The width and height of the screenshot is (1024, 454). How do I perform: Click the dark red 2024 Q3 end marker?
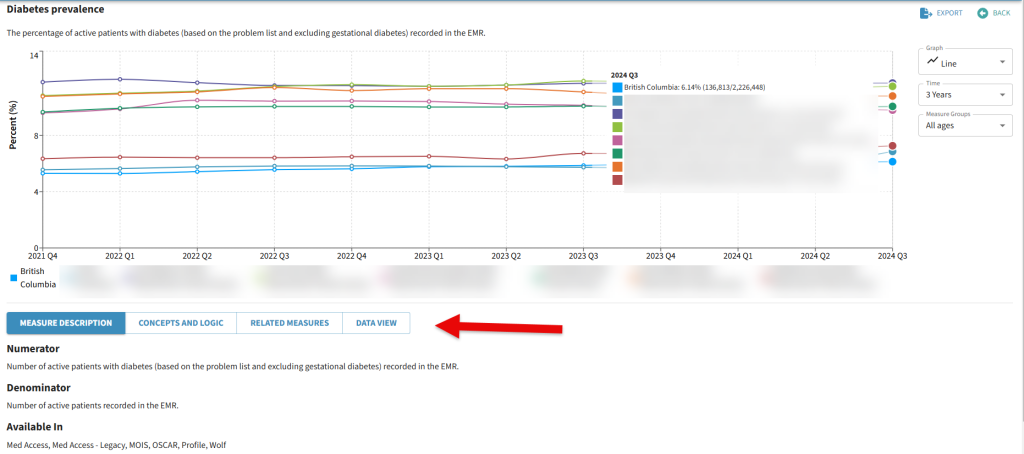pos(892,146)
